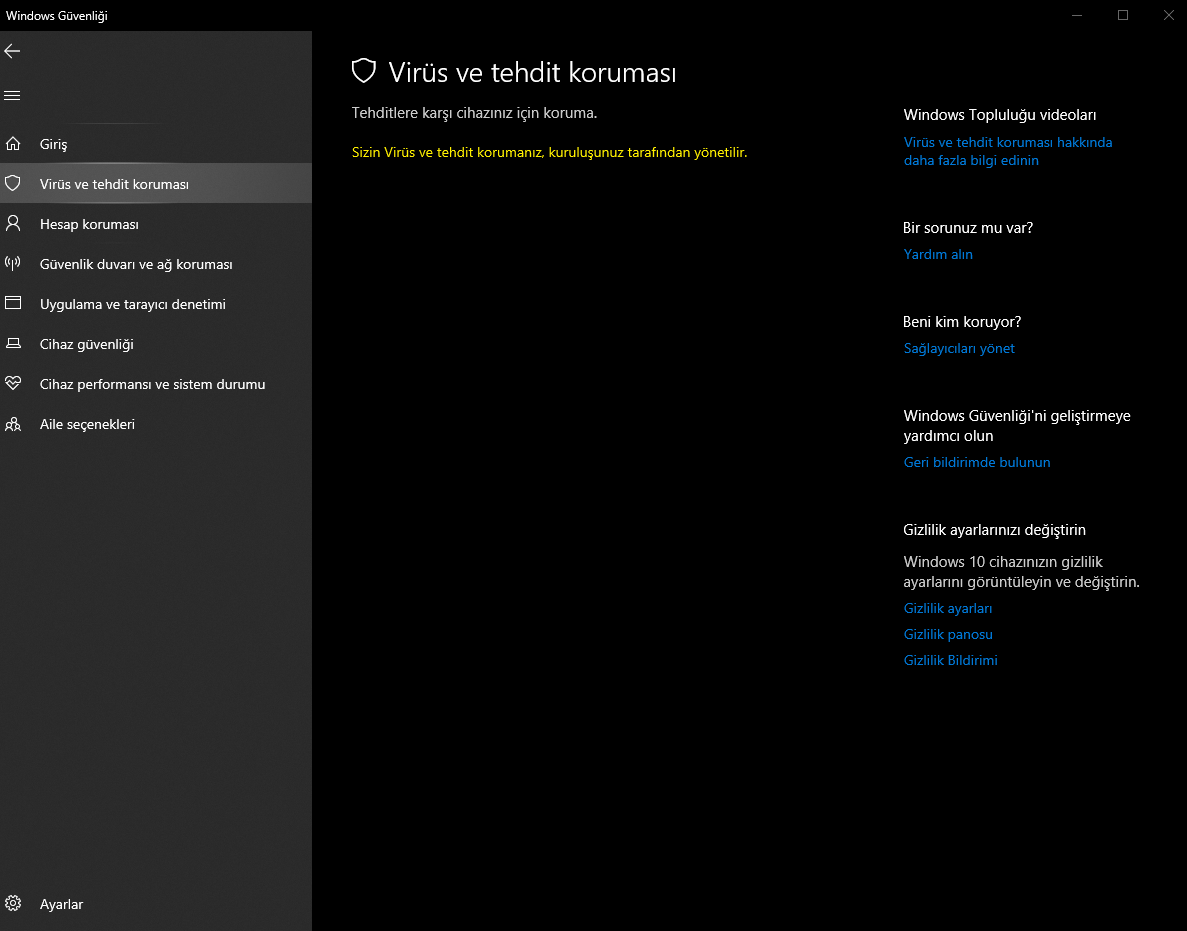Click the shield icon beside page heading
The height and width of the screenshot is (931, 1187).
tap(364, 71)
